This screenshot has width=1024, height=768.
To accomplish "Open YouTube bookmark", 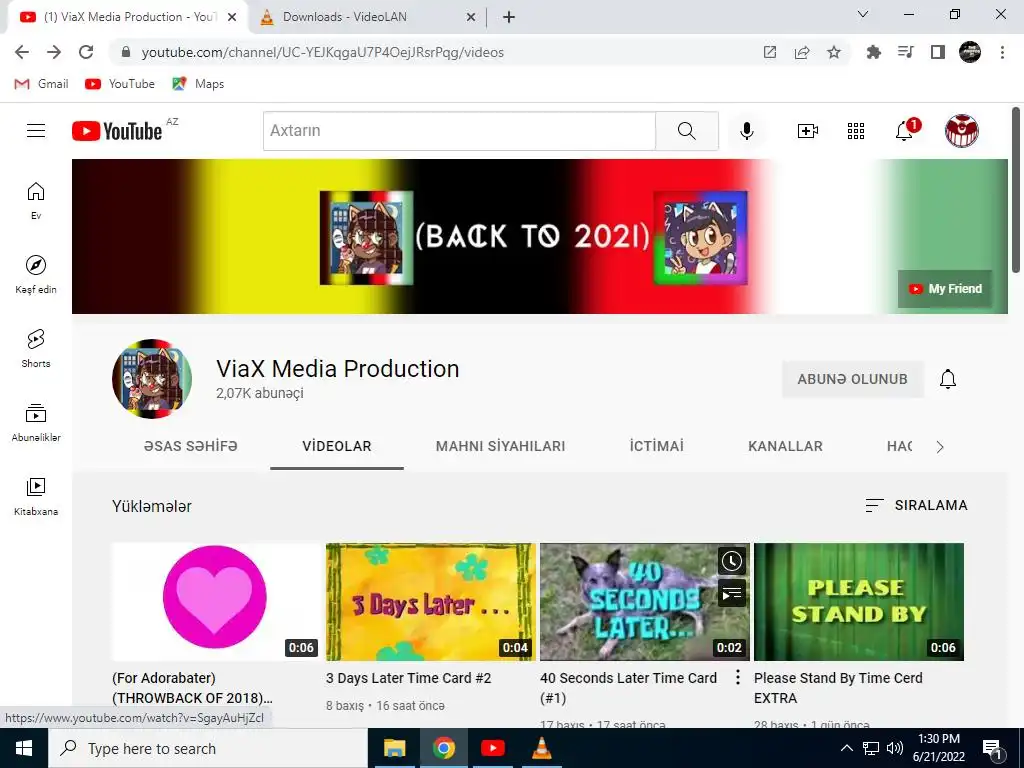I will [120, 84].
